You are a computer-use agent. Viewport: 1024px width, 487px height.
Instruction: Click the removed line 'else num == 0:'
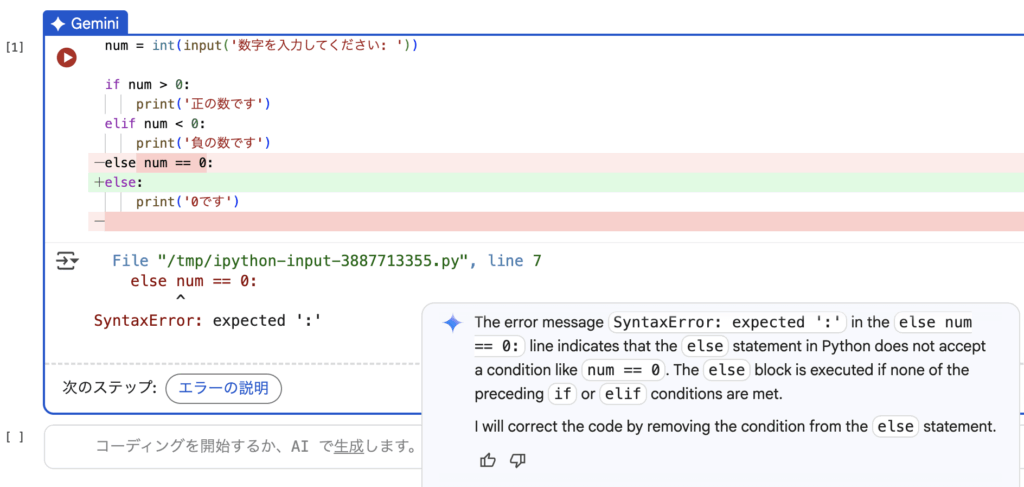pyautogui.click(x=159, y=163)
